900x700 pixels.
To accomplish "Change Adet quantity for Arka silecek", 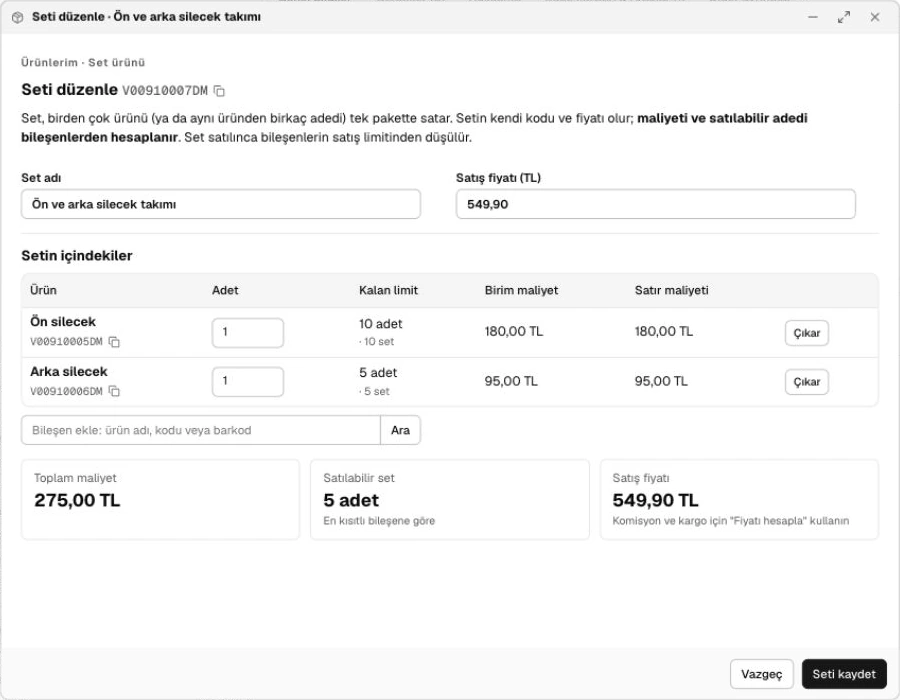I will click(x=248, y=382).
